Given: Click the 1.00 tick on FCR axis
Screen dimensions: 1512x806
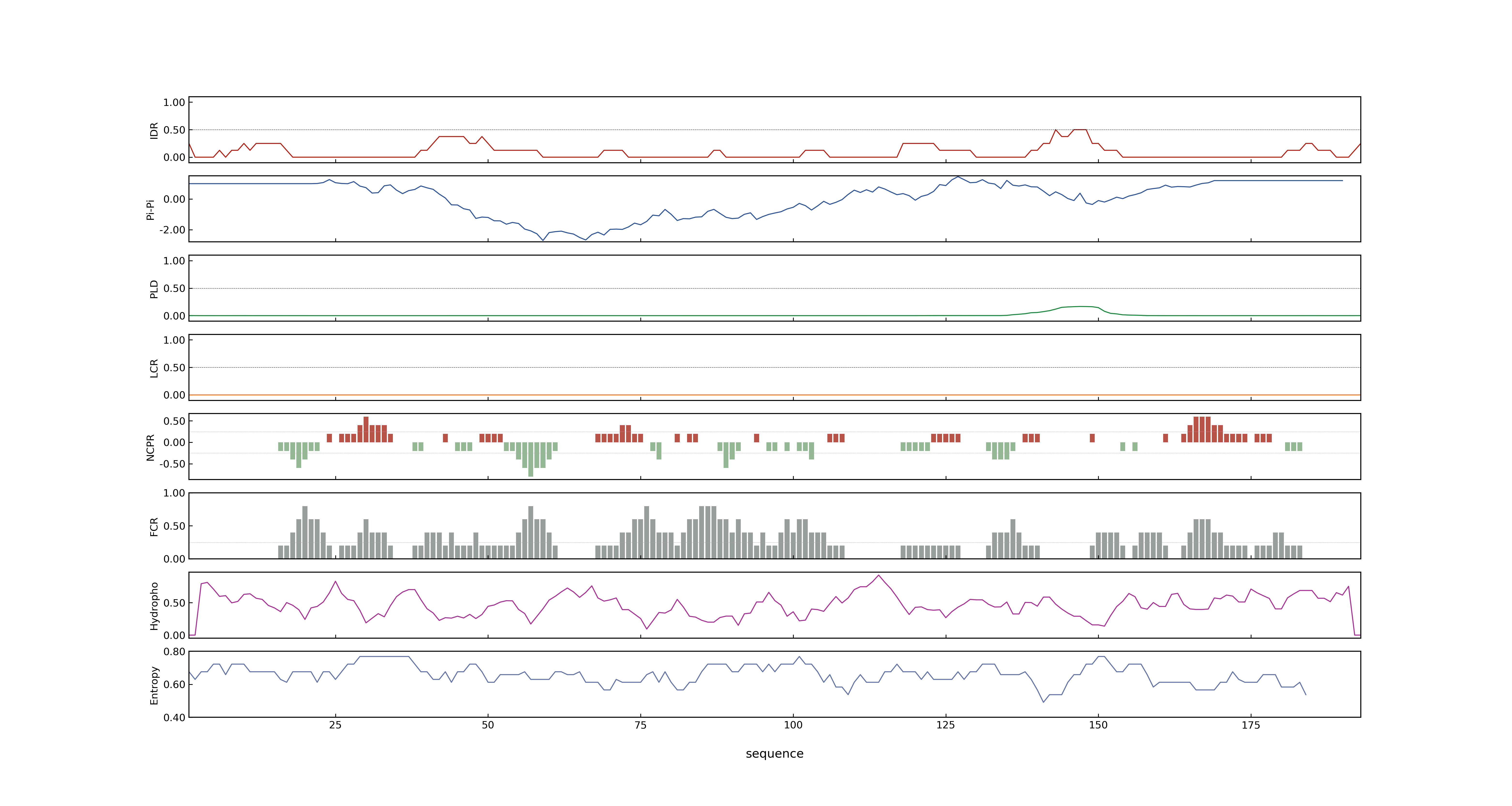Looking at the screenshot, I should coord(174,493).
